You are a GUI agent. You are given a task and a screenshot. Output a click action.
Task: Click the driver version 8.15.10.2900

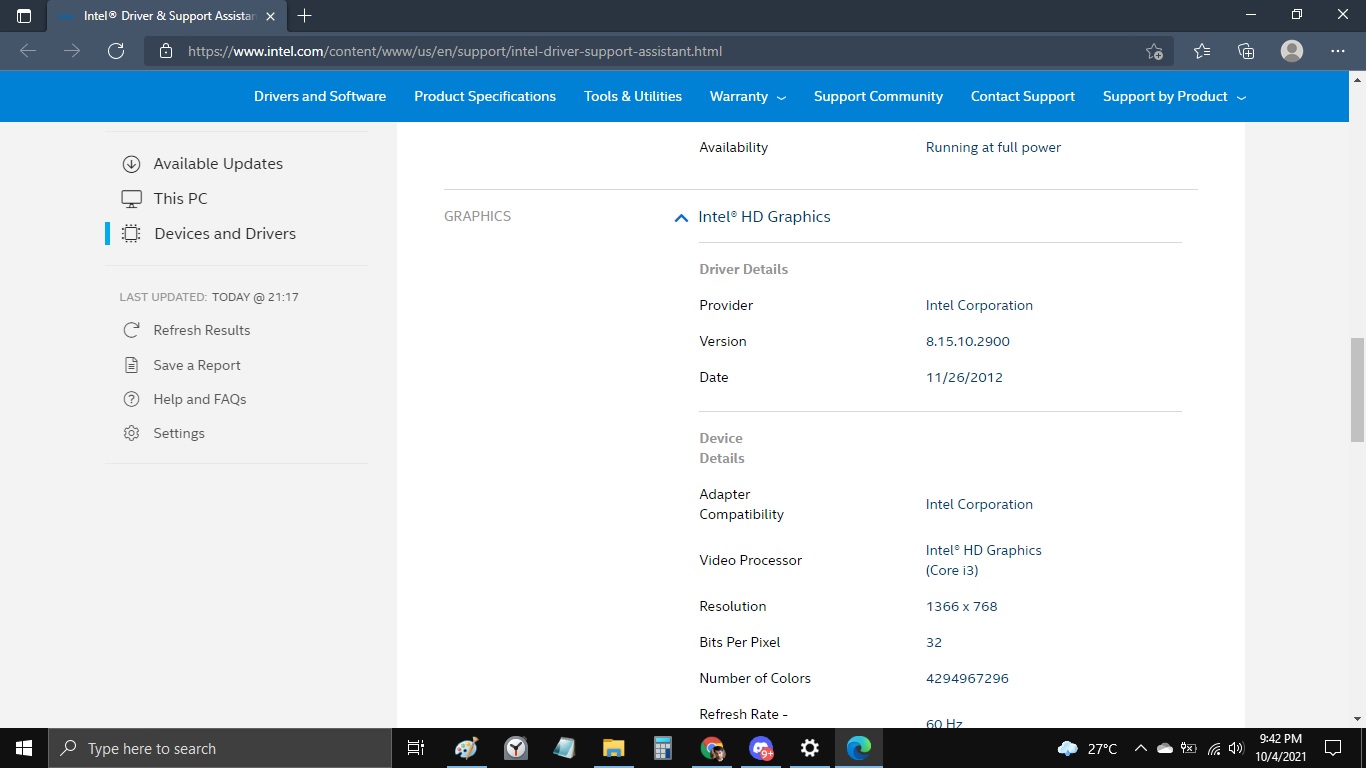point(968,341)
